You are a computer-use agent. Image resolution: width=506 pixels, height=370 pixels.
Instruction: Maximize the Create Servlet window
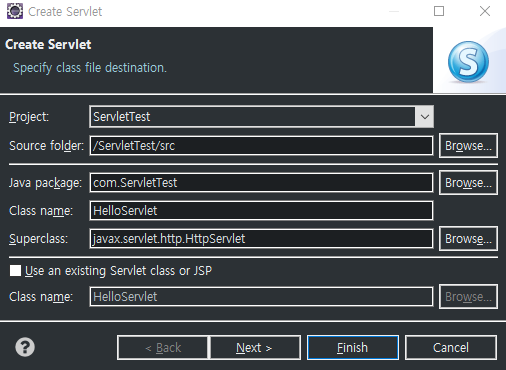[439, 11]
